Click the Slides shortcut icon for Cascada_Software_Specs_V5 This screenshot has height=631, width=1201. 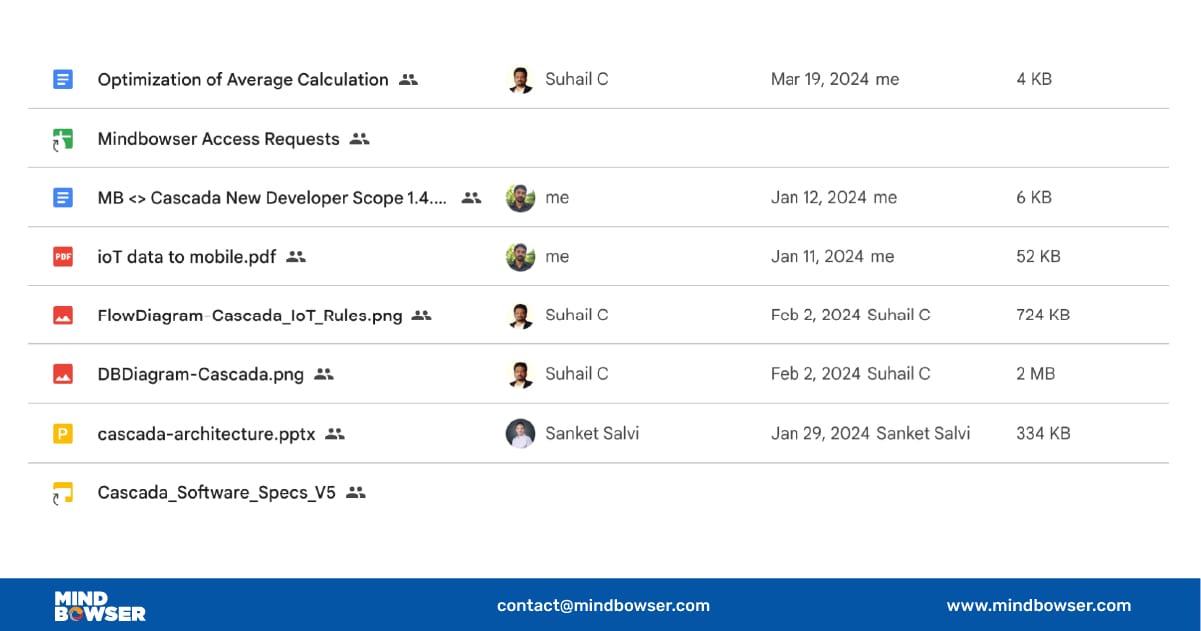point(63,493)
